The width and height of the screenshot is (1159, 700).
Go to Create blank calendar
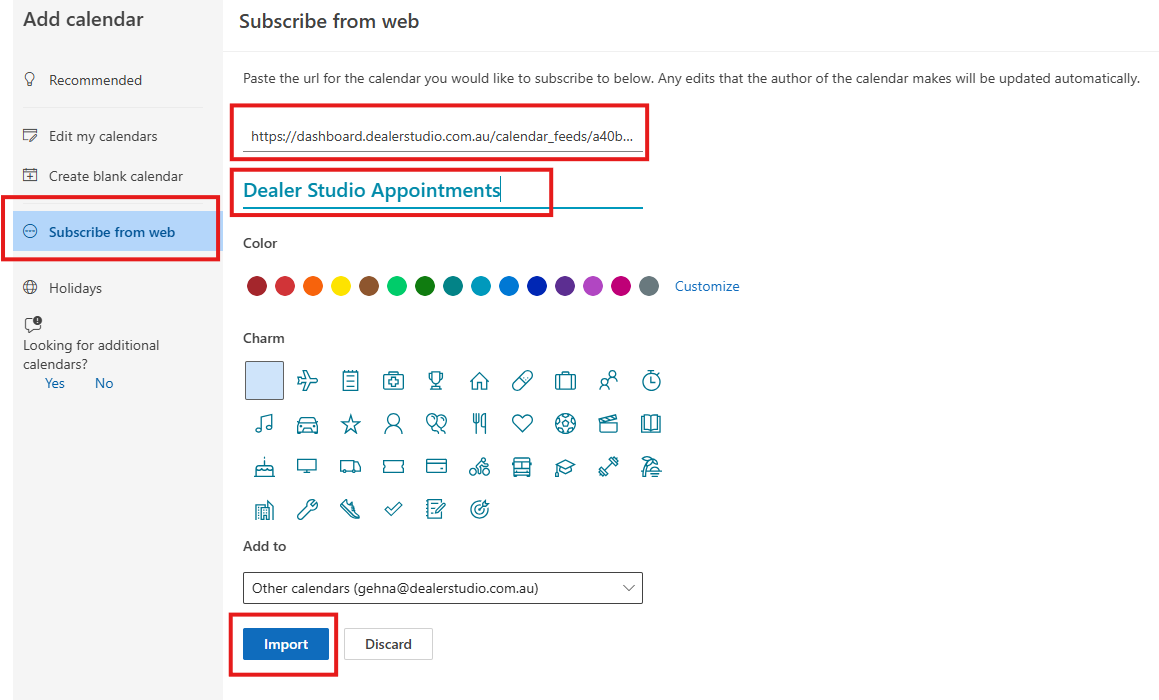[x=115, y=176]
